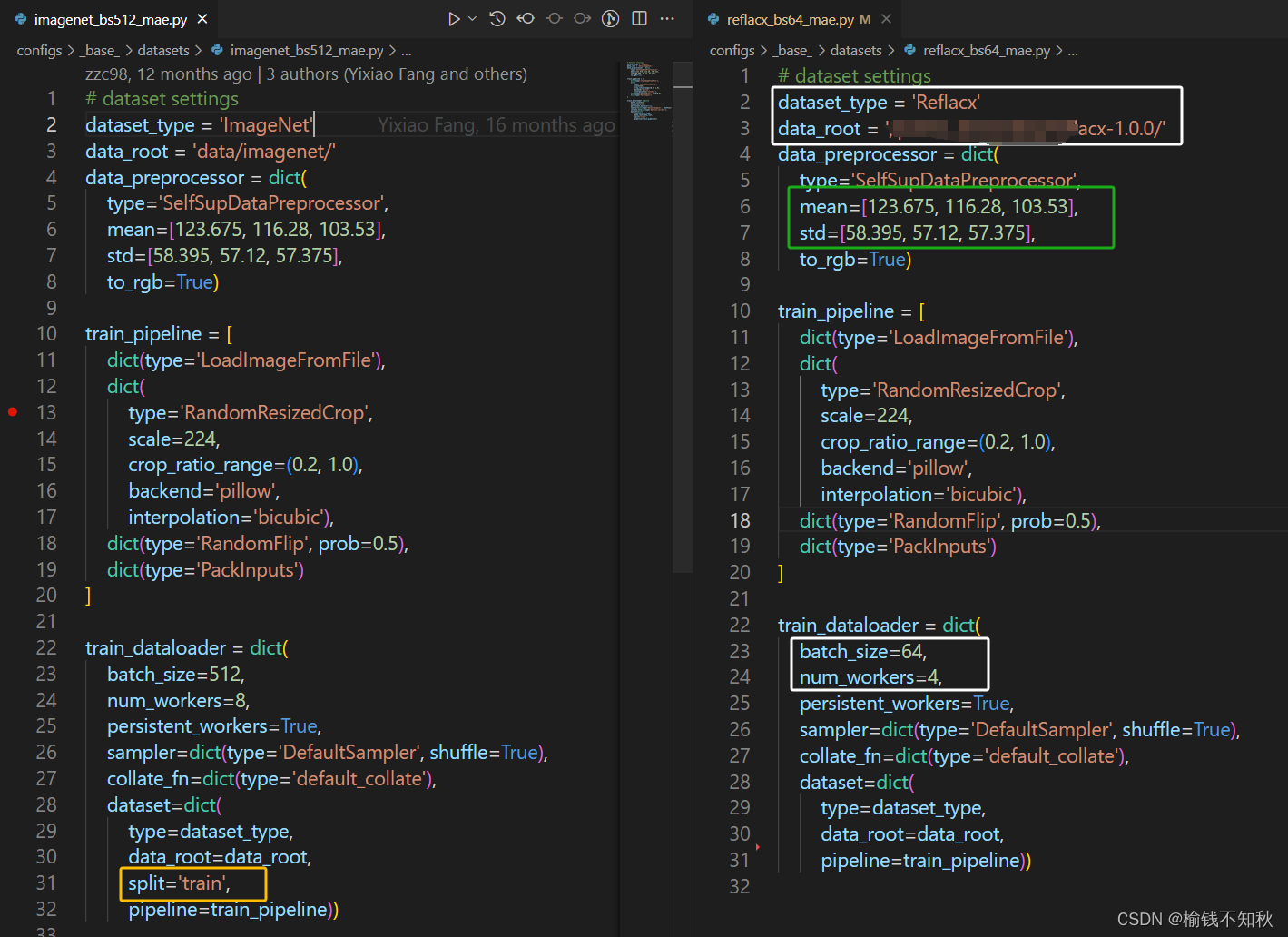Viewport: 1288px width, 937px height.
Task: Close the reflacx_bs64_mae.py tab
Action: point(886,19)
